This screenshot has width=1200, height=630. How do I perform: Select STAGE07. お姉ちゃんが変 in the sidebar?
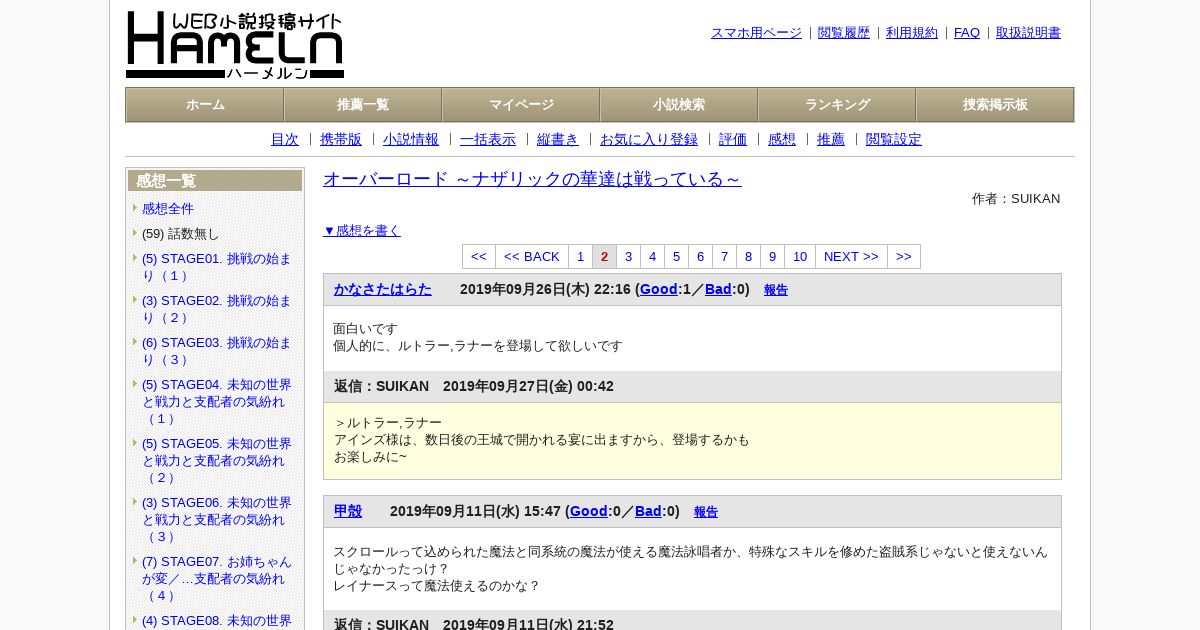[217, 579]
